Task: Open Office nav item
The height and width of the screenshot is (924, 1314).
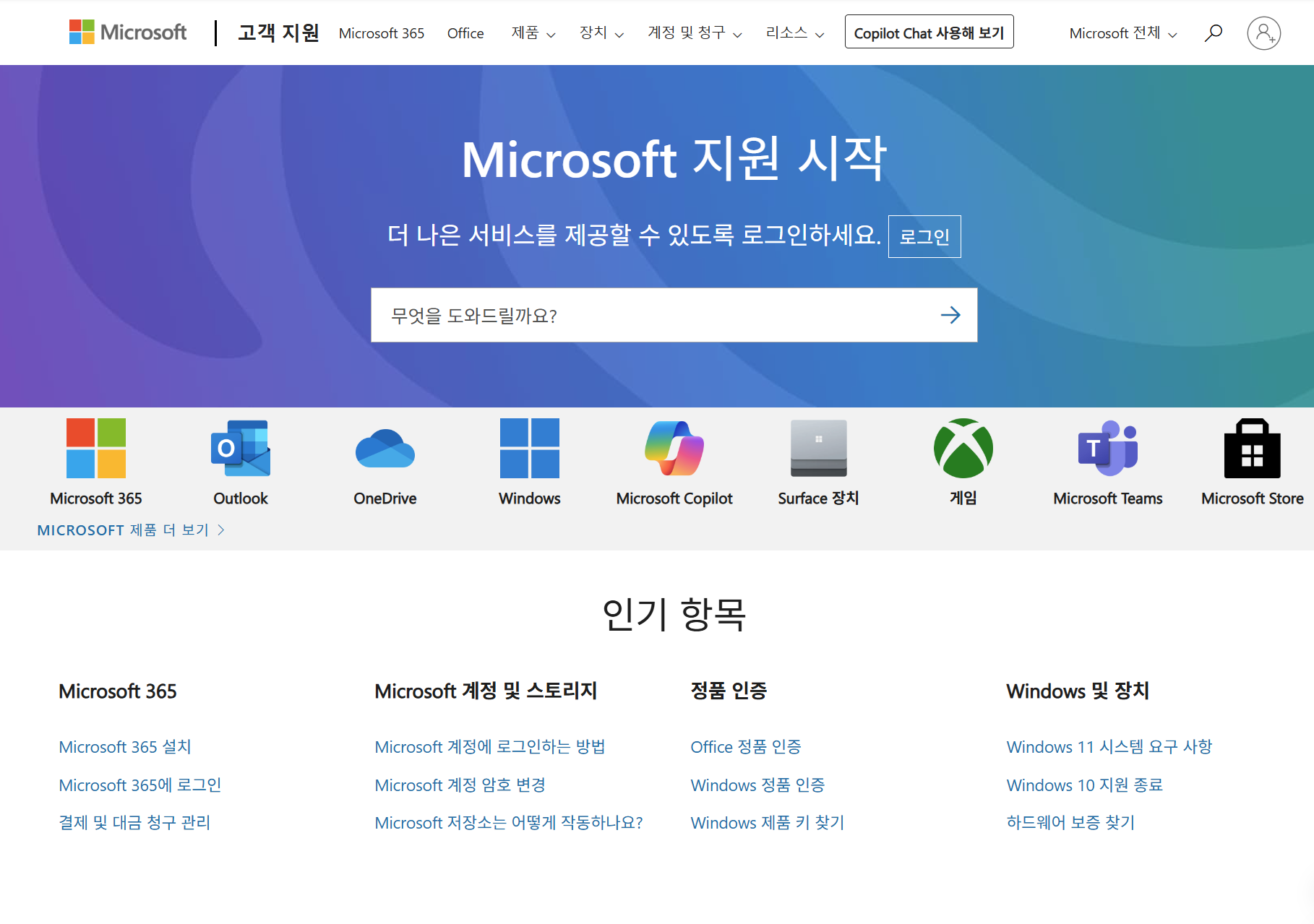Action: tap(465, 33)
